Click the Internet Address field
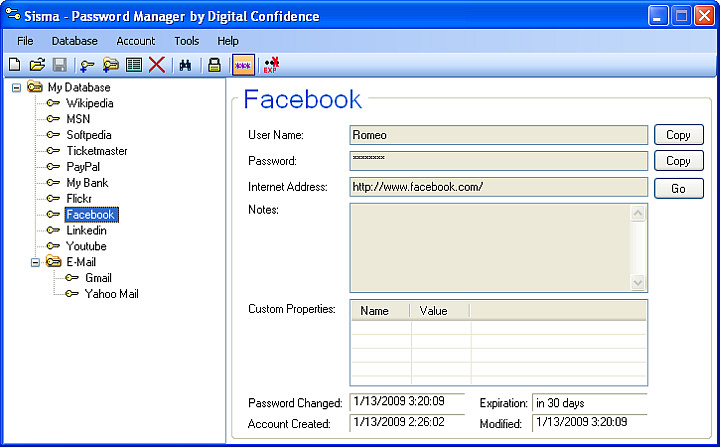 [x=499, y=187]
